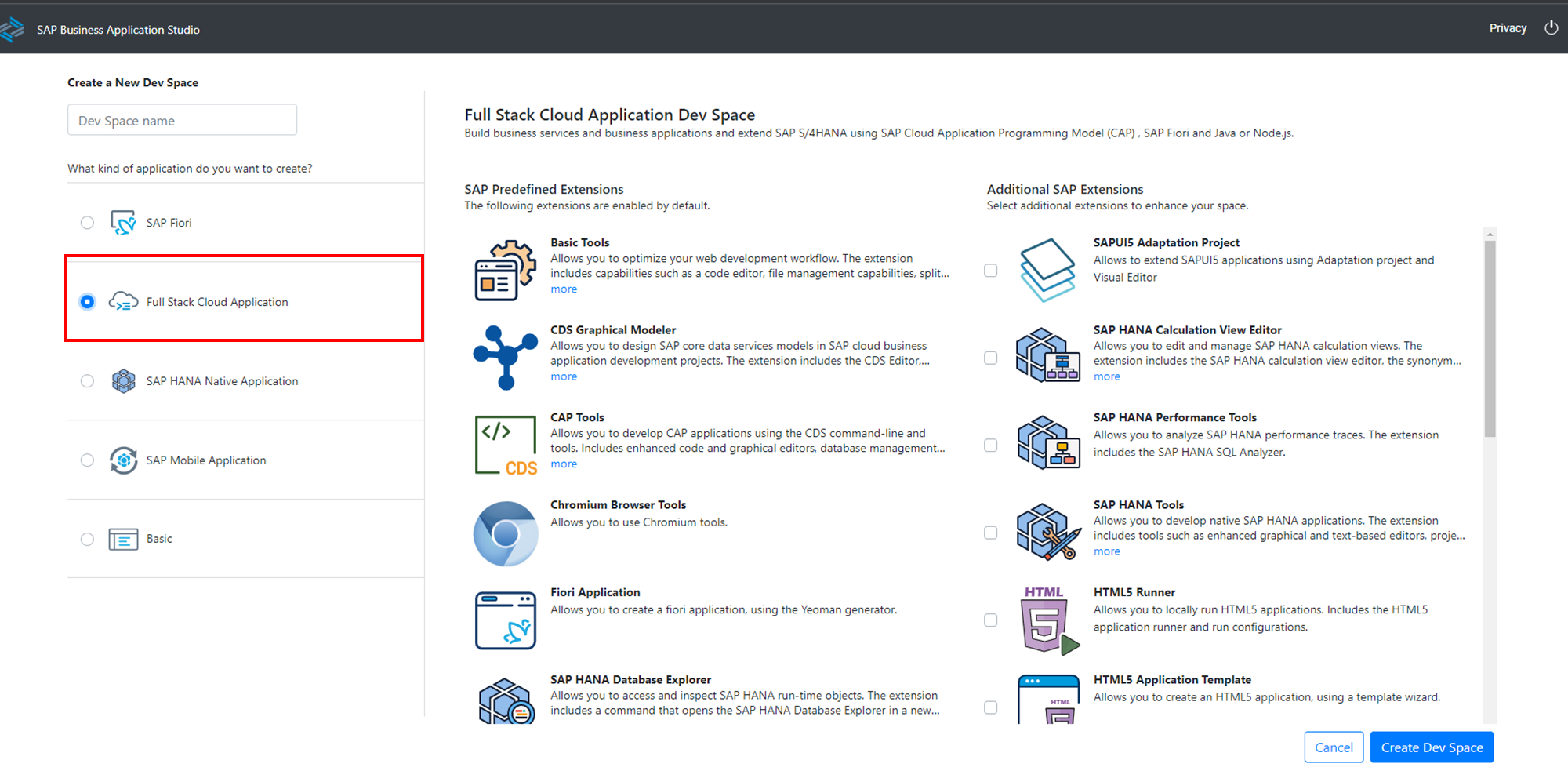This screenshot has width=1568, height=771.
Task: Select the SAP Fiori application icon
Action: (x=122, y=222)
